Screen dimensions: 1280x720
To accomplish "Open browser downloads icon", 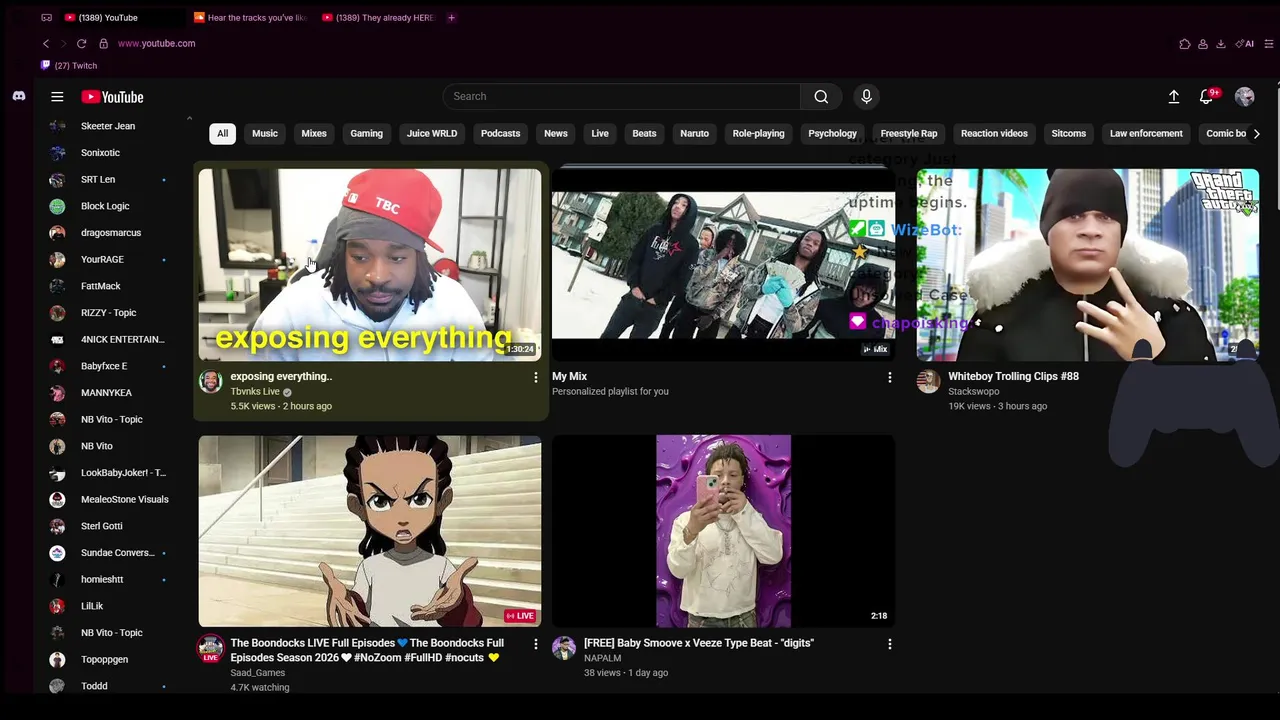I will tap(1221, 44).
